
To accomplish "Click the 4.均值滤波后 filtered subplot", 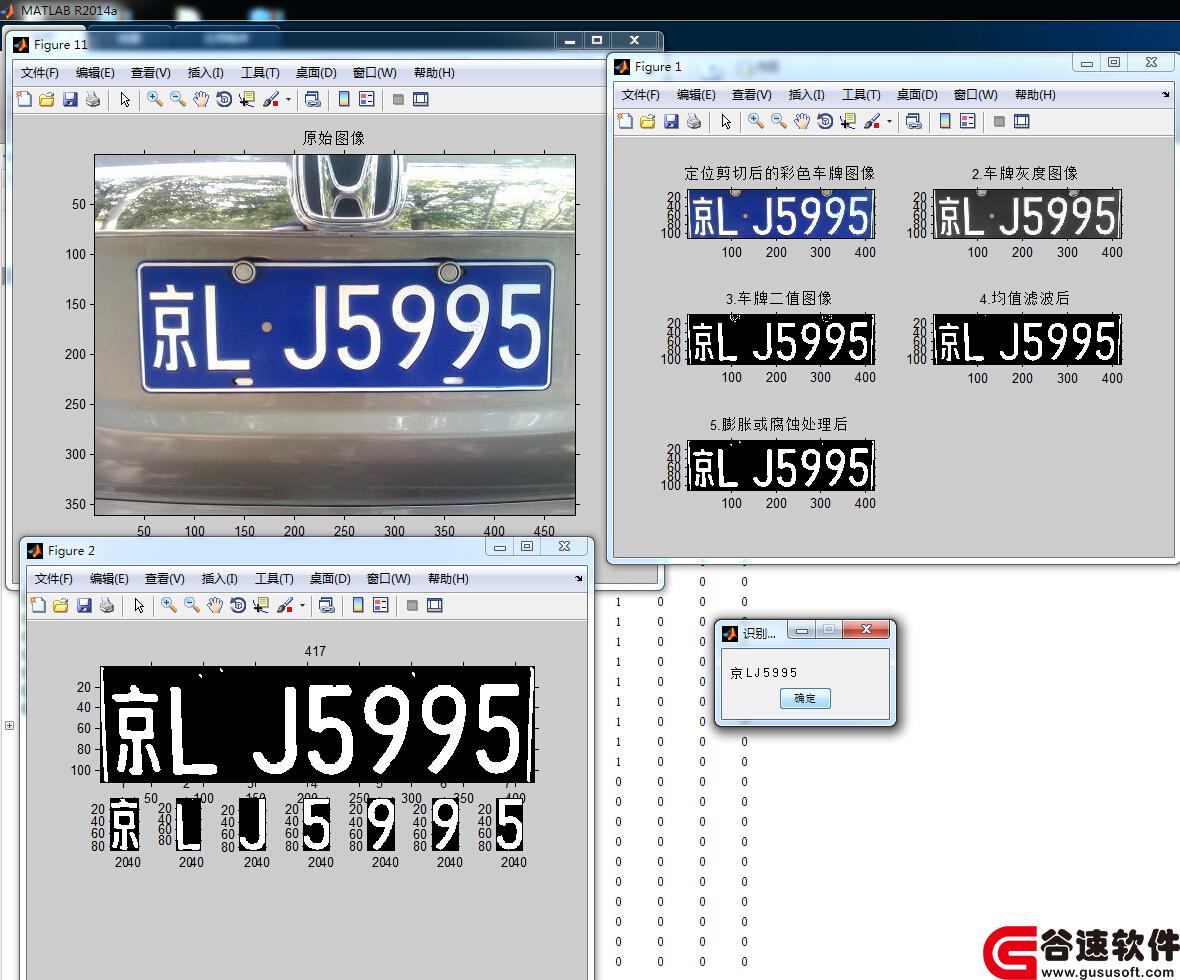I will [1027, 339].
